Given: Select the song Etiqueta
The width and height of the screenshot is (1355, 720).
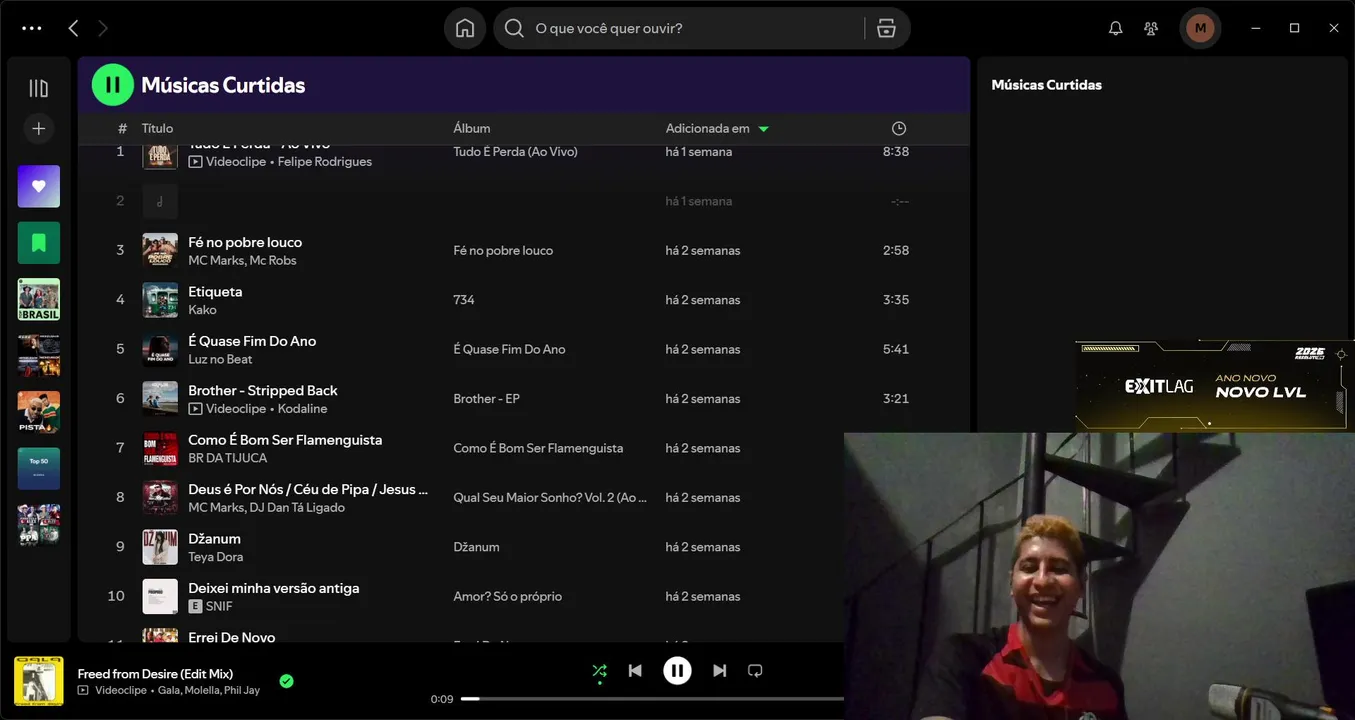Looking at the screenshot, I should click(x=215, y=291).
